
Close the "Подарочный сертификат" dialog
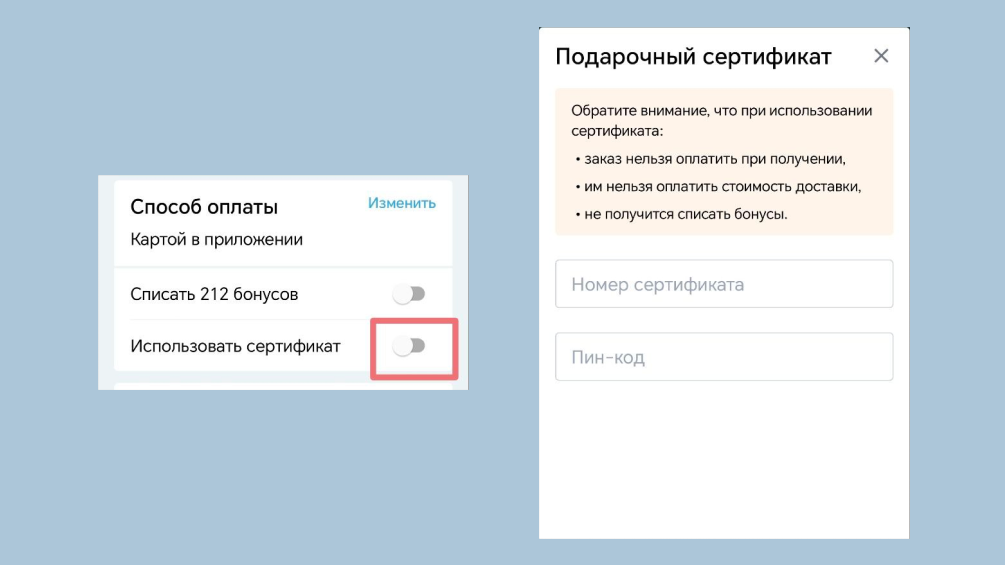[880, 56]
